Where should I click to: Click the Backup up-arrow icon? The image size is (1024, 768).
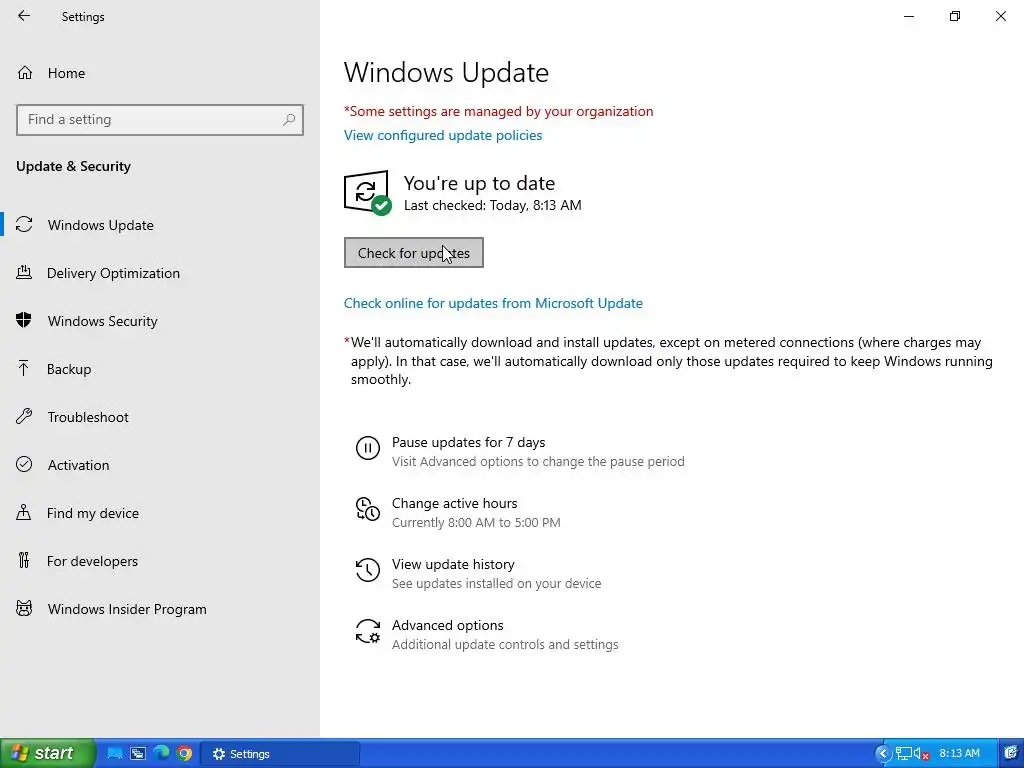(x=24, y=368)
